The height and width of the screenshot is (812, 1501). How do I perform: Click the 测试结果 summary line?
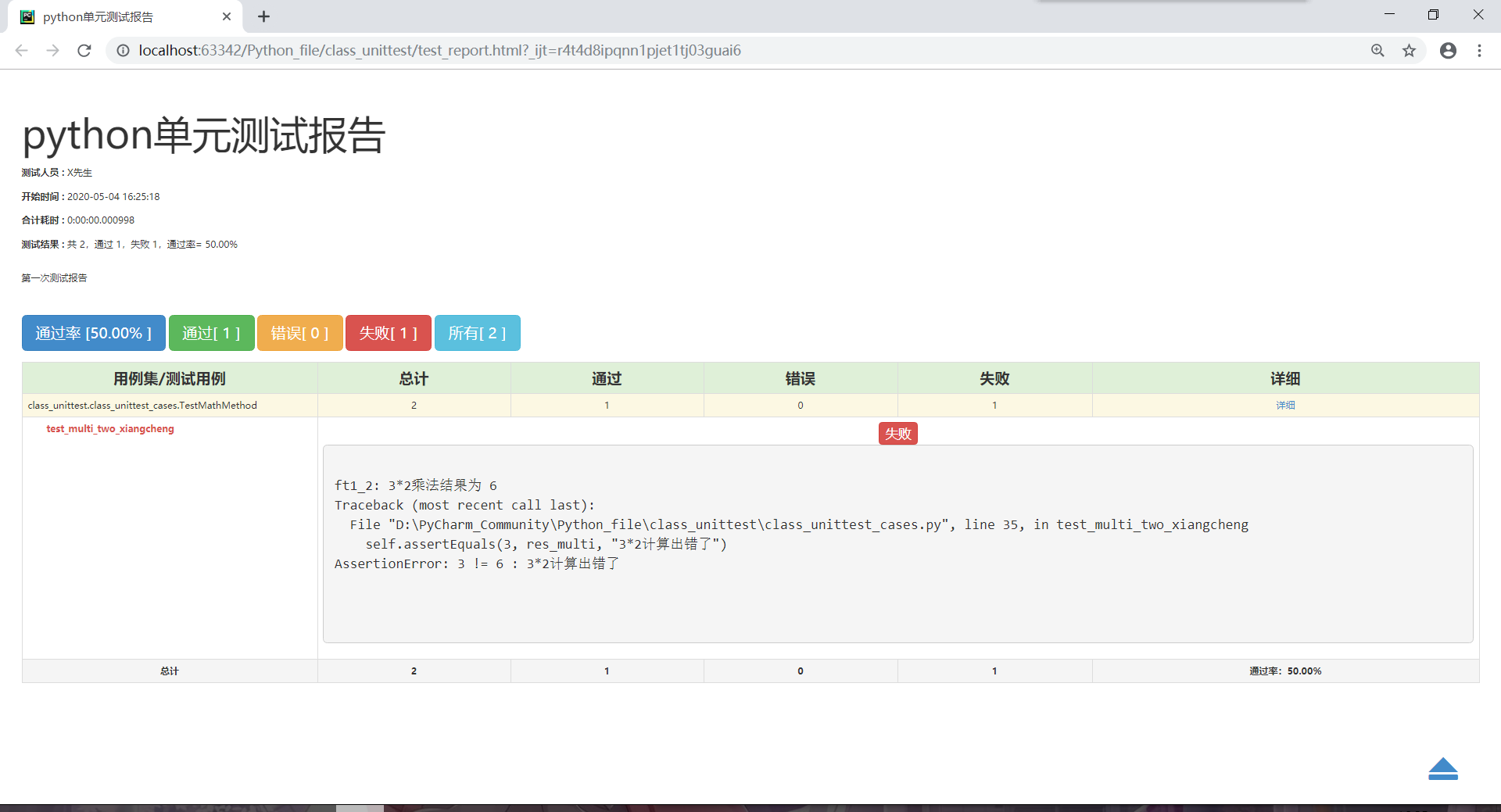point(130,245)
